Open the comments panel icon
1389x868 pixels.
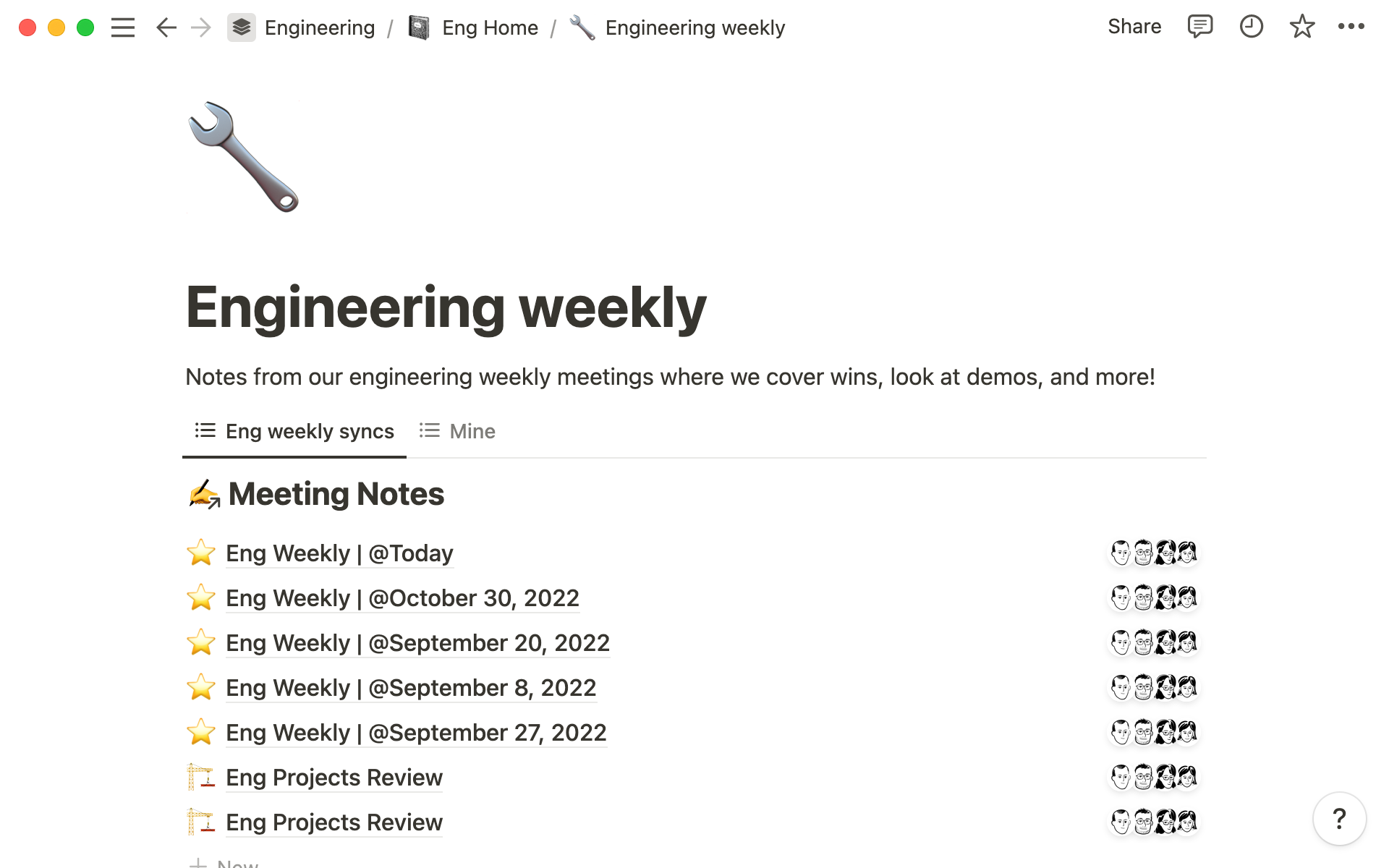tap(1197, 28)
